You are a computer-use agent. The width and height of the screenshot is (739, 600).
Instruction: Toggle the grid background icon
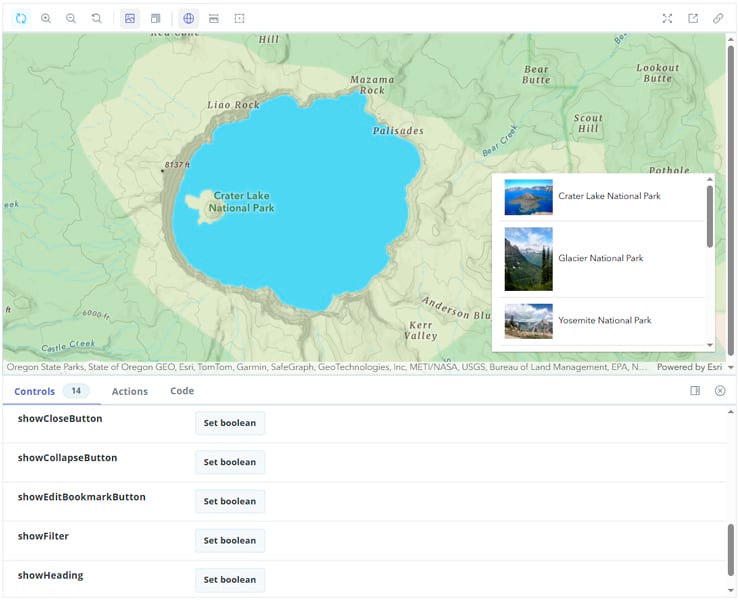[155, 18]
